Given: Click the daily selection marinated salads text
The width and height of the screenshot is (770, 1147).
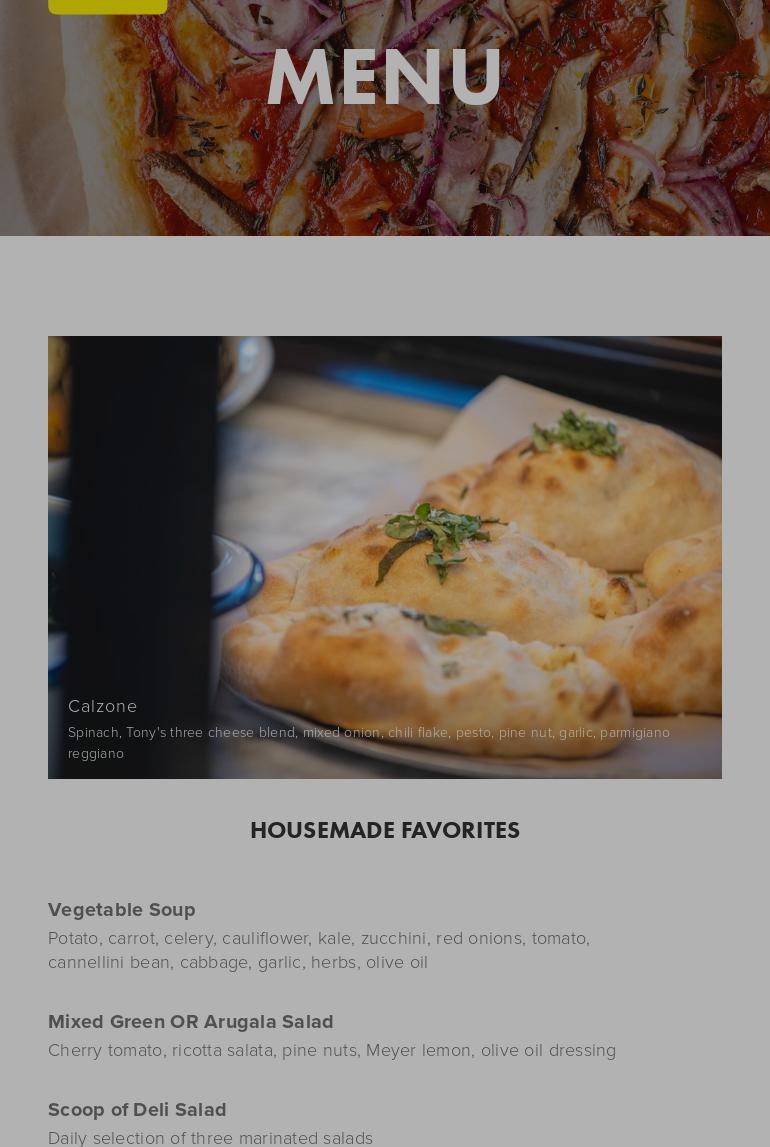Looking at the screenshot, I should 211,1137.
